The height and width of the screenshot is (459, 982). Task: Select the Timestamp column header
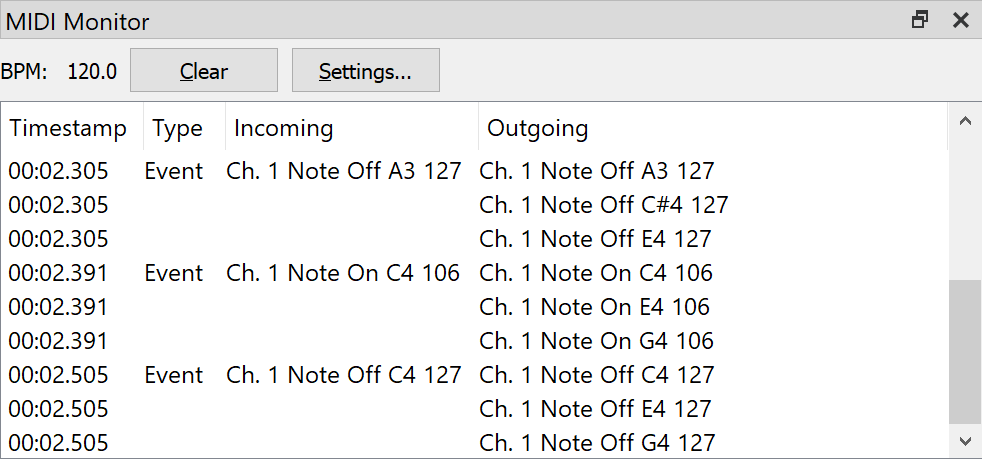[68, 128]
